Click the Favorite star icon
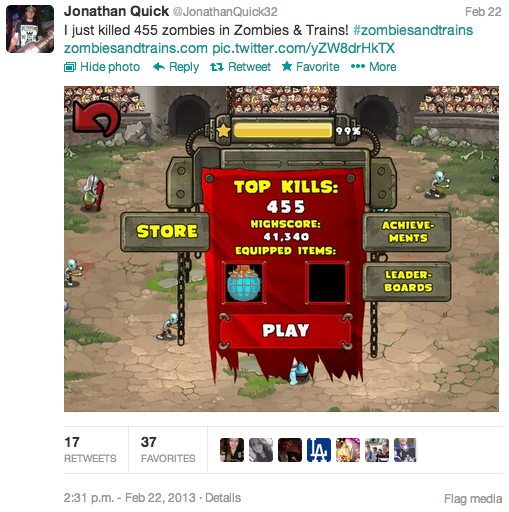 [x=287, y=66]
